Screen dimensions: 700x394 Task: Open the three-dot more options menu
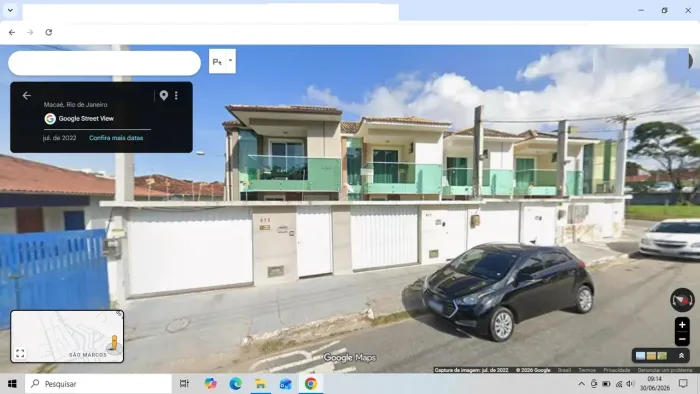click(176, 95)
